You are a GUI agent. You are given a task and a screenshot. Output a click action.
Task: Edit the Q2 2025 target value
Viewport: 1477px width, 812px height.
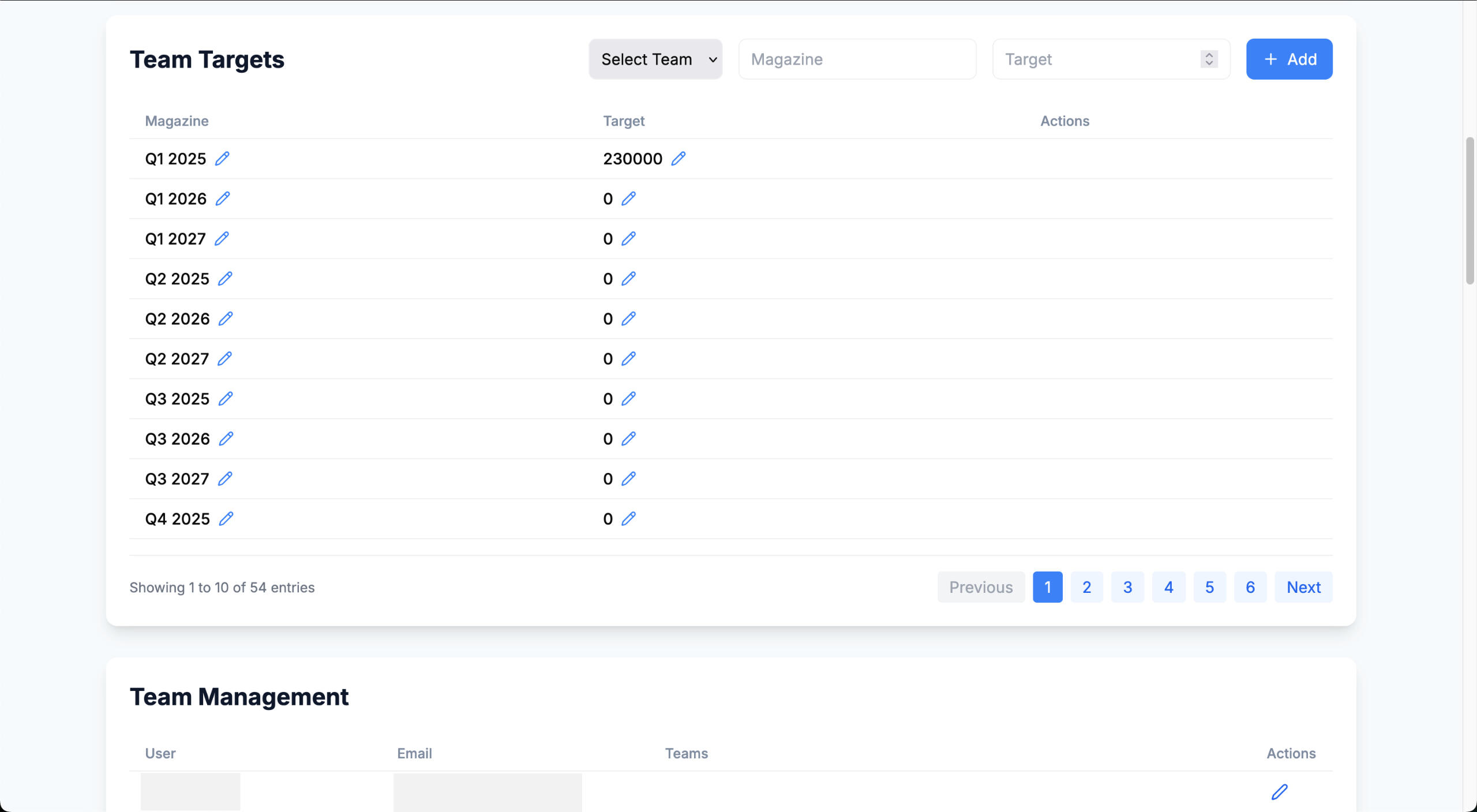pos(628,279)
